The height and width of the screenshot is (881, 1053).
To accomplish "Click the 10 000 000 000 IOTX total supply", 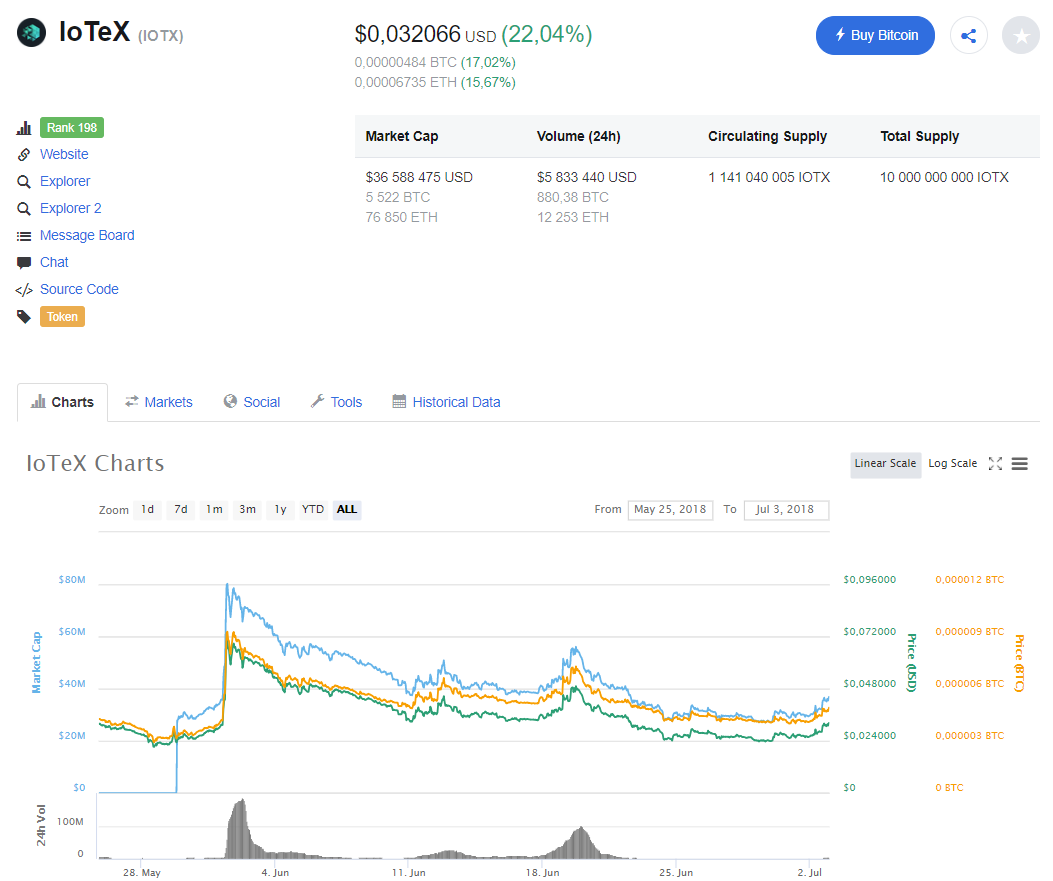I will pos(944,177).
